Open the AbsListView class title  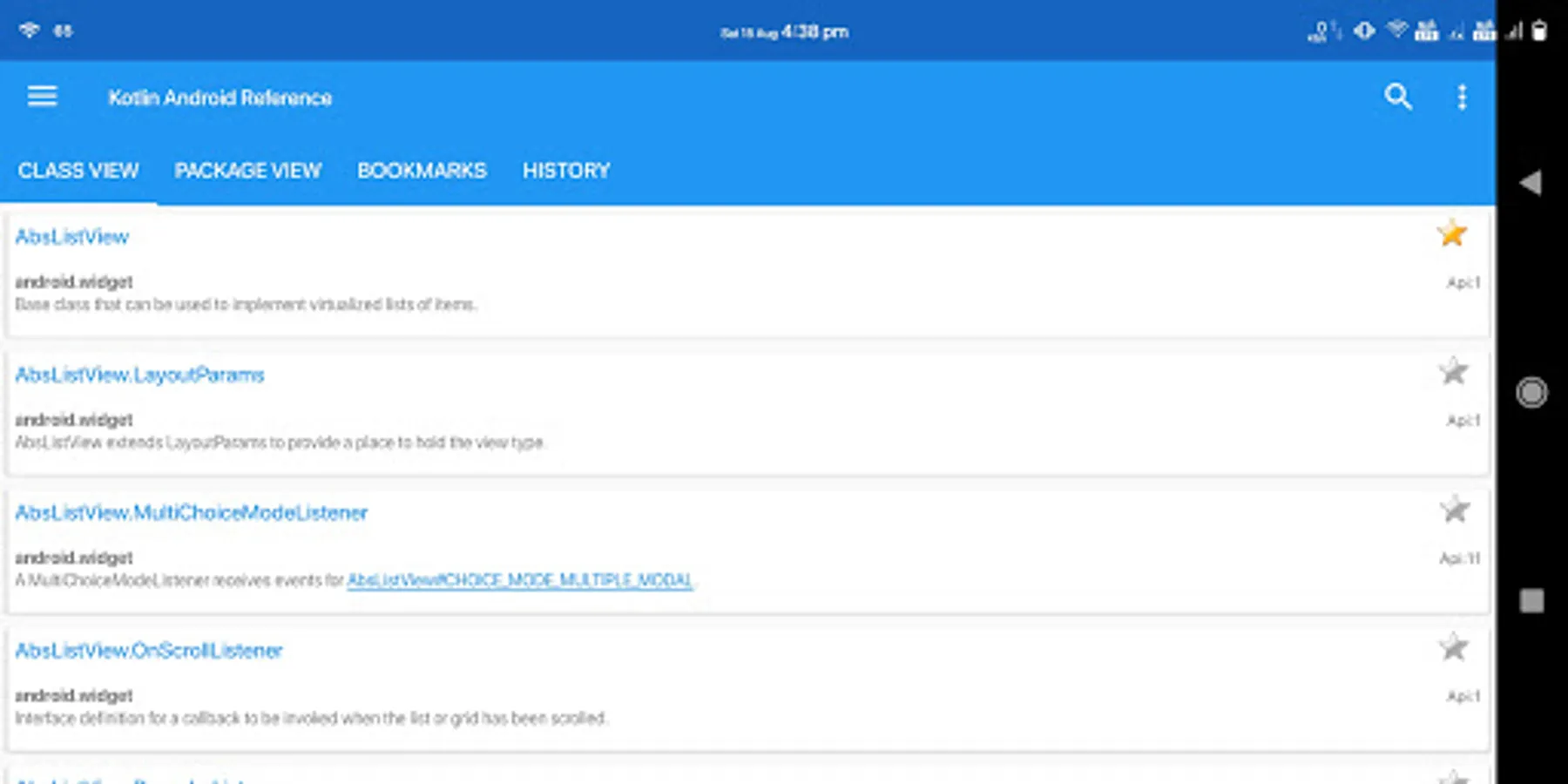(x=72, y=237)
